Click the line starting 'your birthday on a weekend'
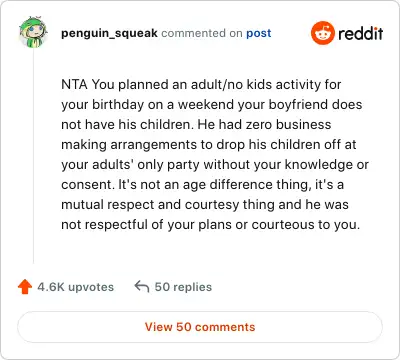This screenshot has height=360, width=400. (212, 104)
